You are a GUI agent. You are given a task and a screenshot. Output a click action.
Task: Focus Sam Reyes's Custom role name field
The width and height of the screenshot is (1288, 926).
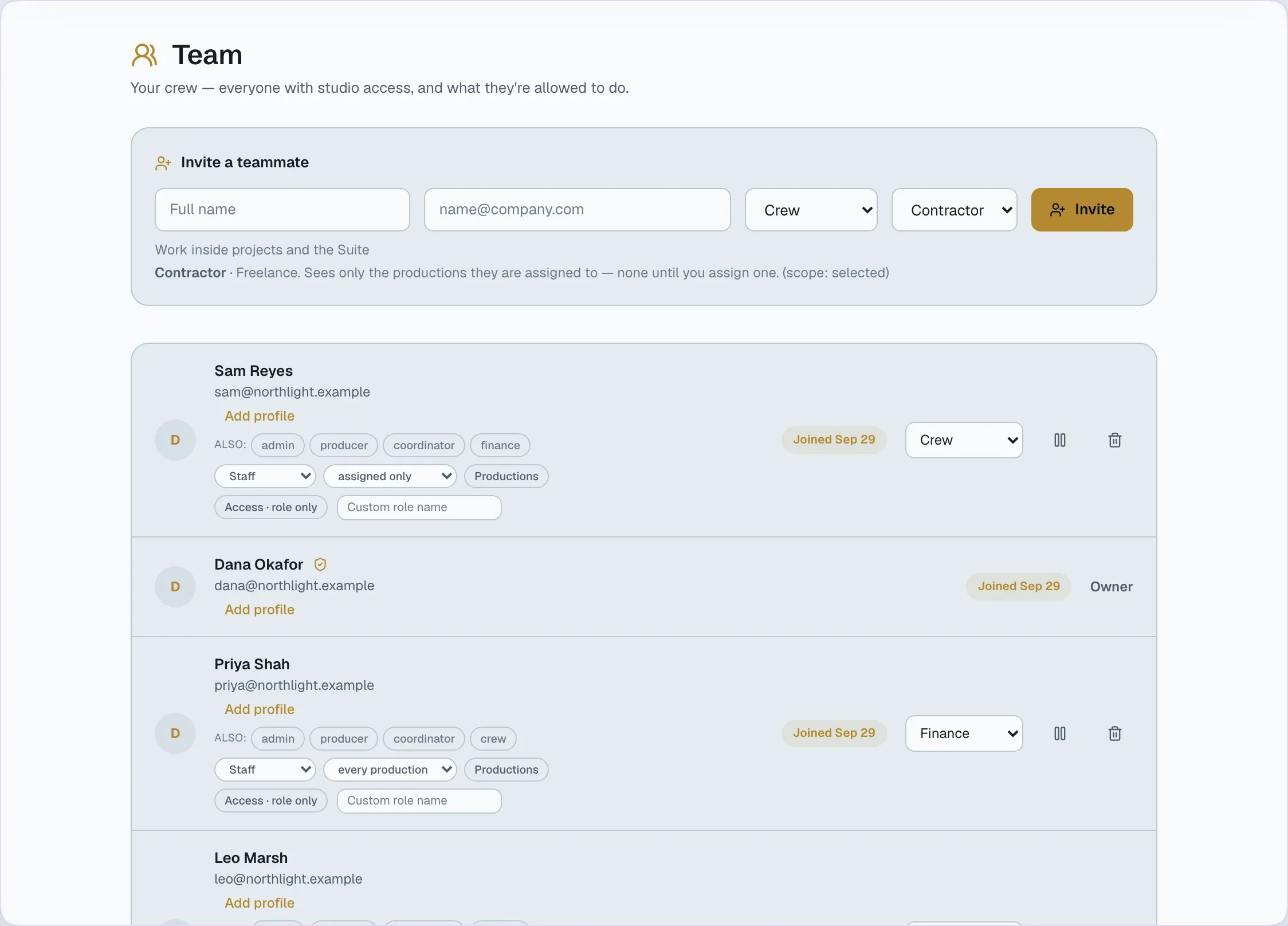click(419, 508)
